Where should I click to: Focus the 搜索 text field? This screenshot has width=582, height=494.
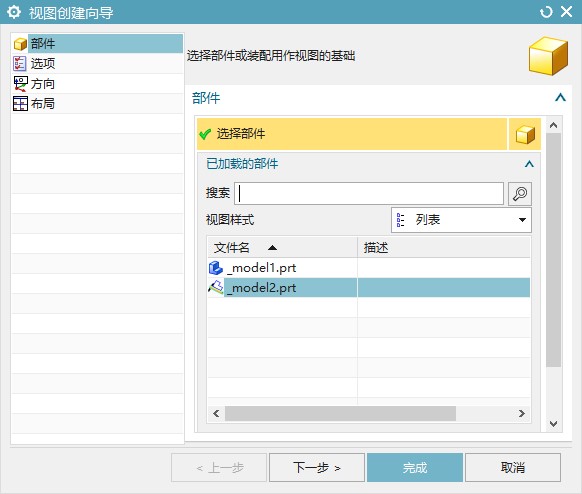coord(369,193)
